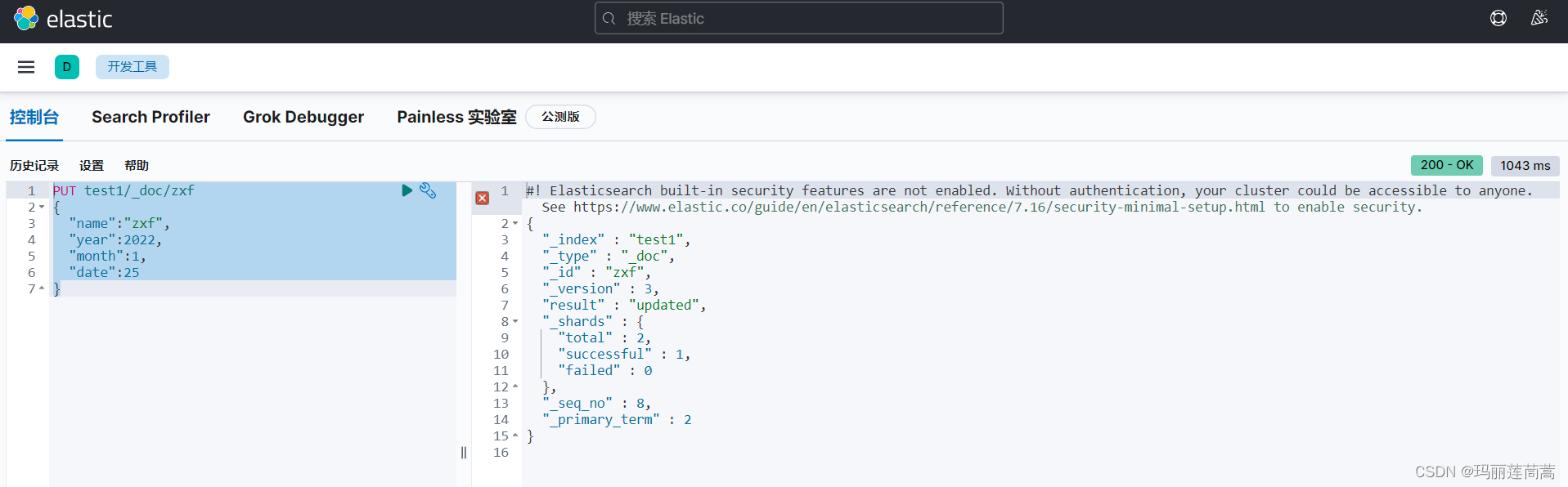Screen dimensions: 1568x487
Task: Collapse the output JSON at line 2
Action: point(515,223)
